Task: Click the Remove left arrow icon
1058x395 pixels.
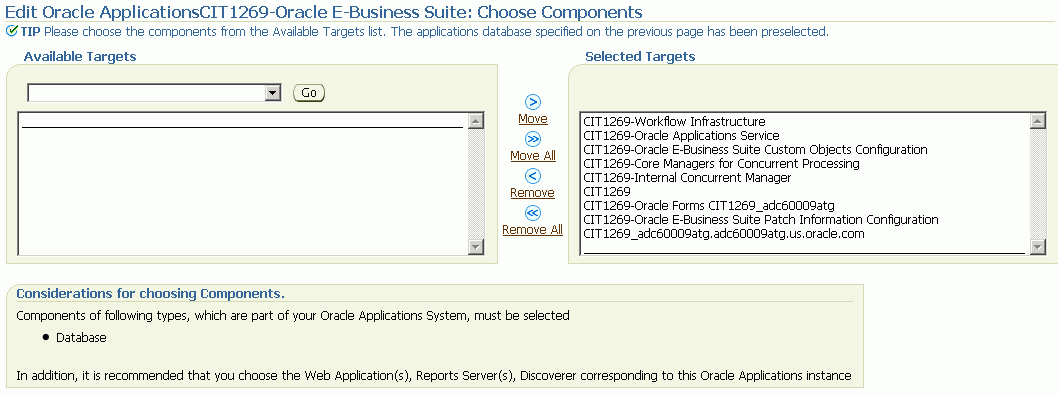Action: pyautogui.click(x=532, y=176)
